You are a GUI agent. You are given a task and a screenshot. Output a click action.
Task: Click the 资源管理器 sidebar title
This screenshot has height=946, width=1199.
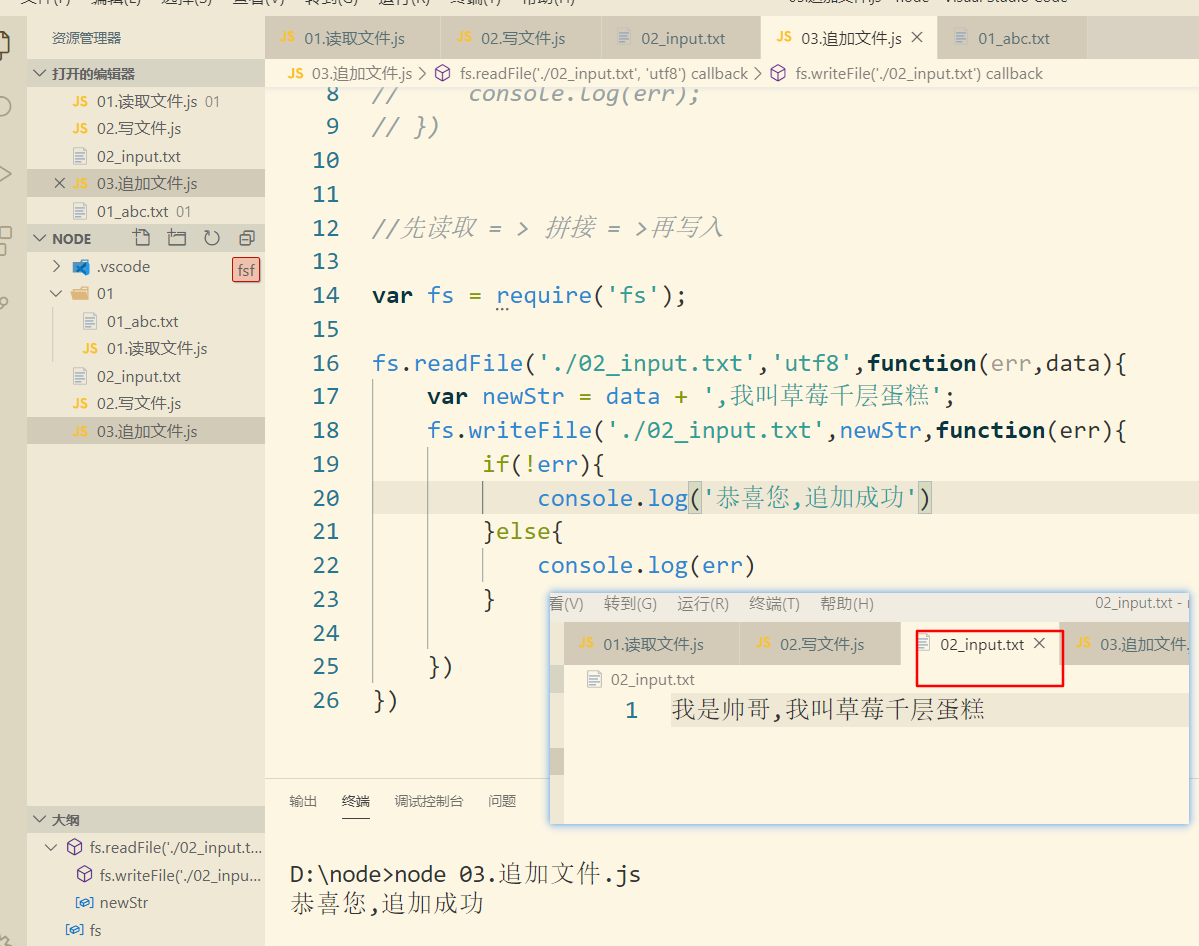86,37
